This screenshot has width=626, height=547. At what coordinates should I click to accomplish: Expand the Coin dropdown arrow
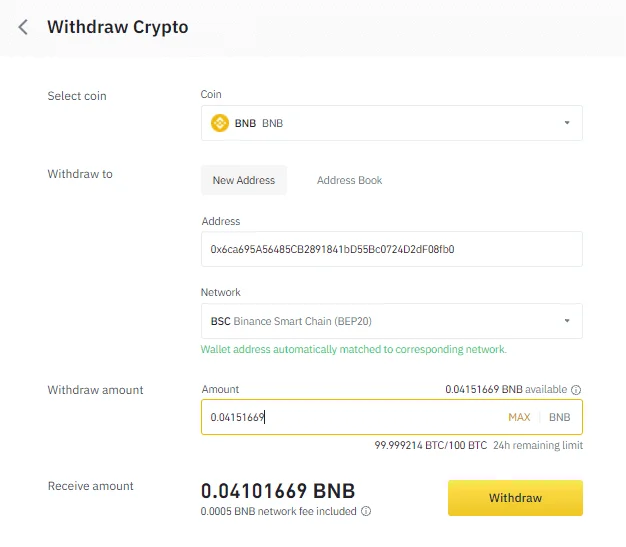(567, 123)
